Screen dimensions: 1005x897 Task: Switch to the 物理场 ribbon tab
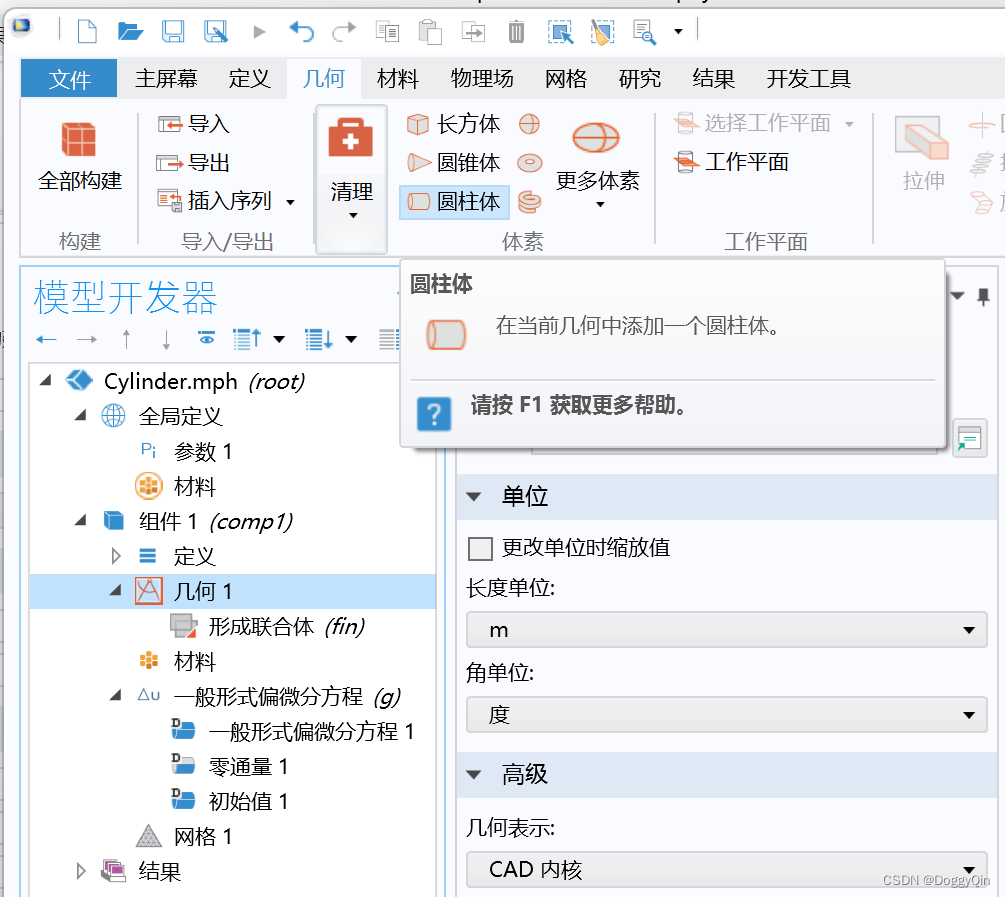[482, 79]
